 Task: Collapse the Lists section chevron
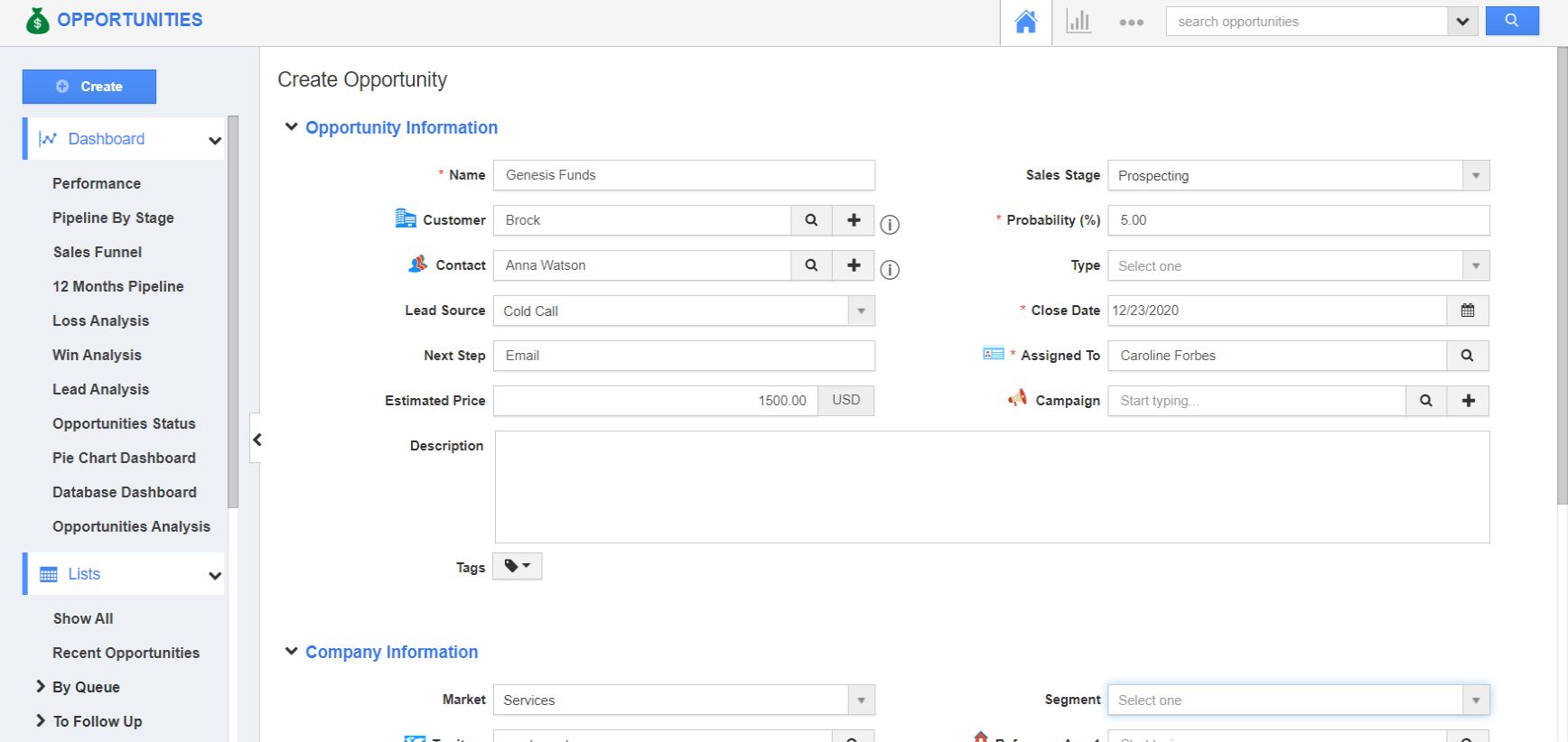pos(215,575)
